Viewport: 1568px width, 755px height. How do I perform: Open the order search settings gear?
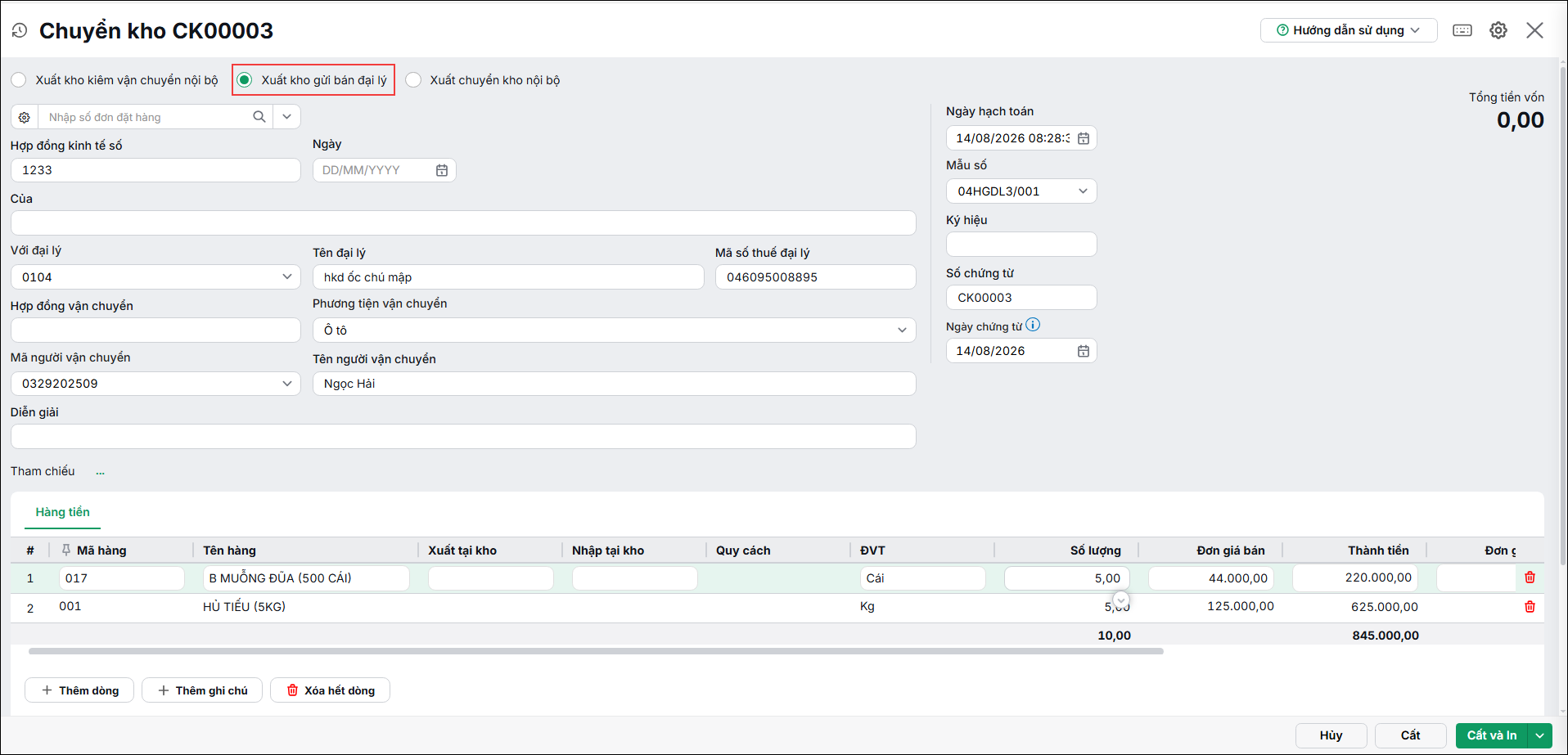tap(25, 117)
